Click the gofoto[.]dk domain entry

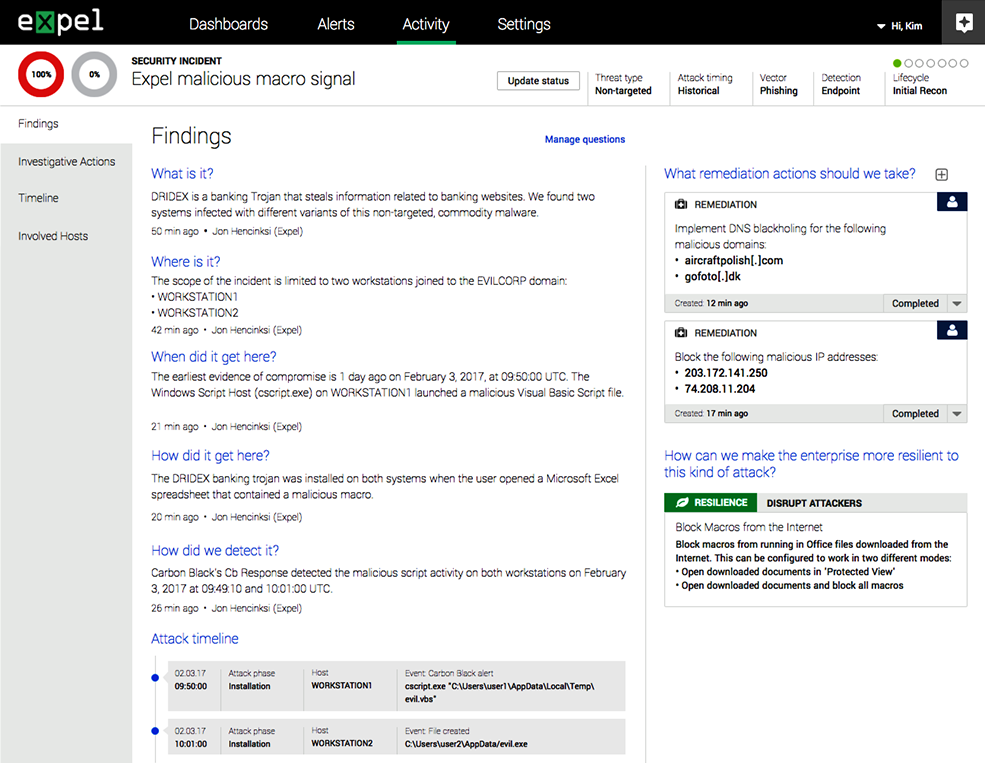[712, 276]
